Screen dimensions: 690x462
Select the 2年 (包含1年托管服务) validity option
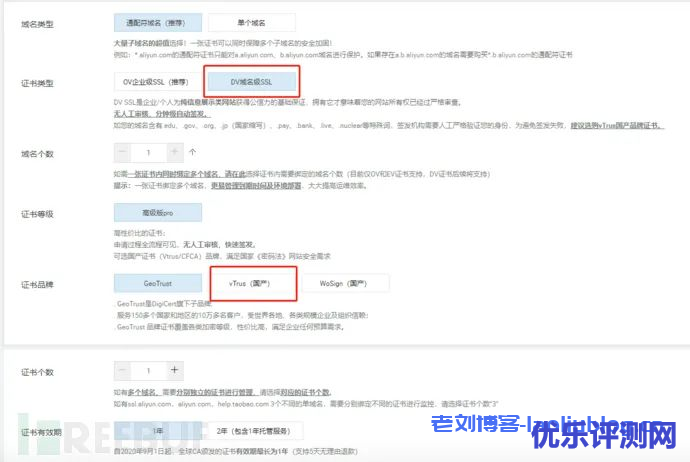coord(253,431)
